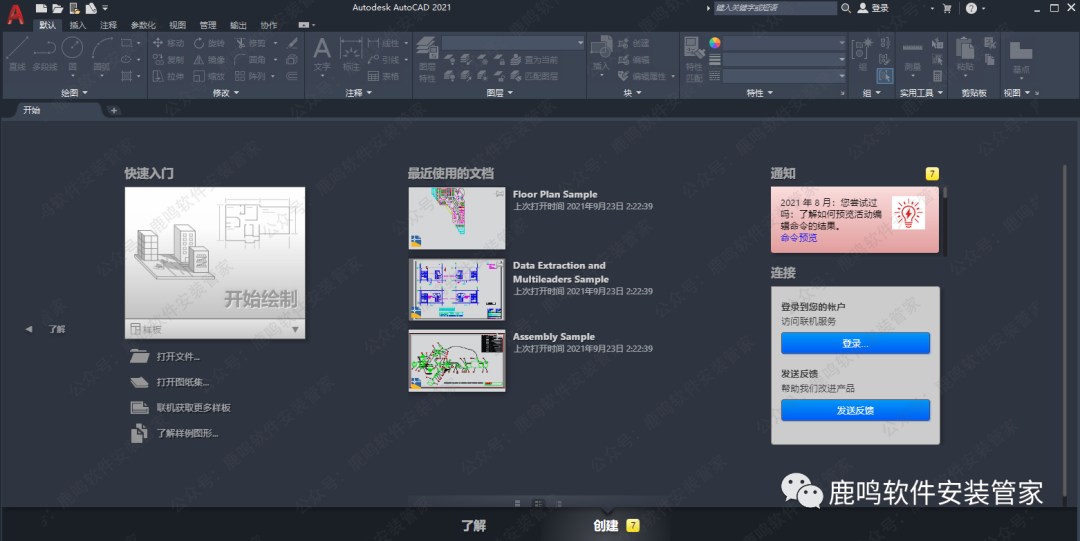Expand the 样板 template dropdown
Viewport: 1080px width, 541px height.
click(295, 329)
